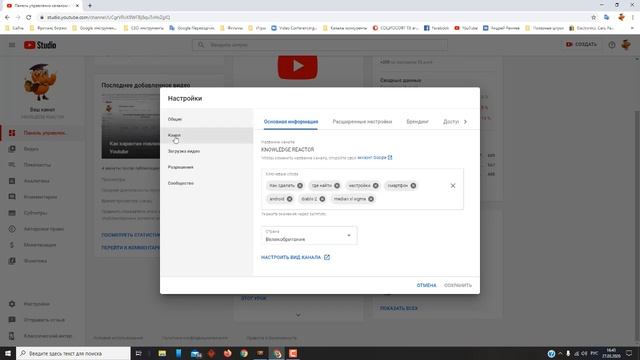Open a new Chrome tab
640x360 pixels.
click(90, 6)
